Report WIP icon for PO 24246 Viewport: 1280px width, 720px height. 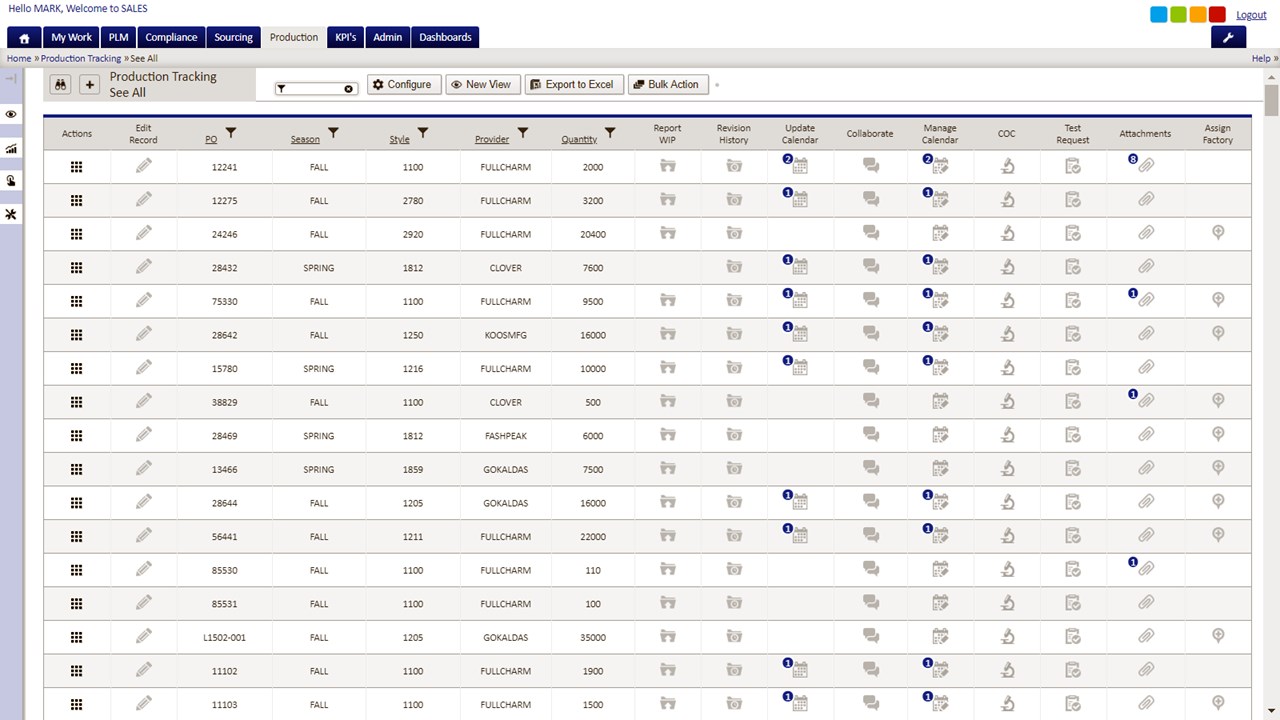click(668, 234)
